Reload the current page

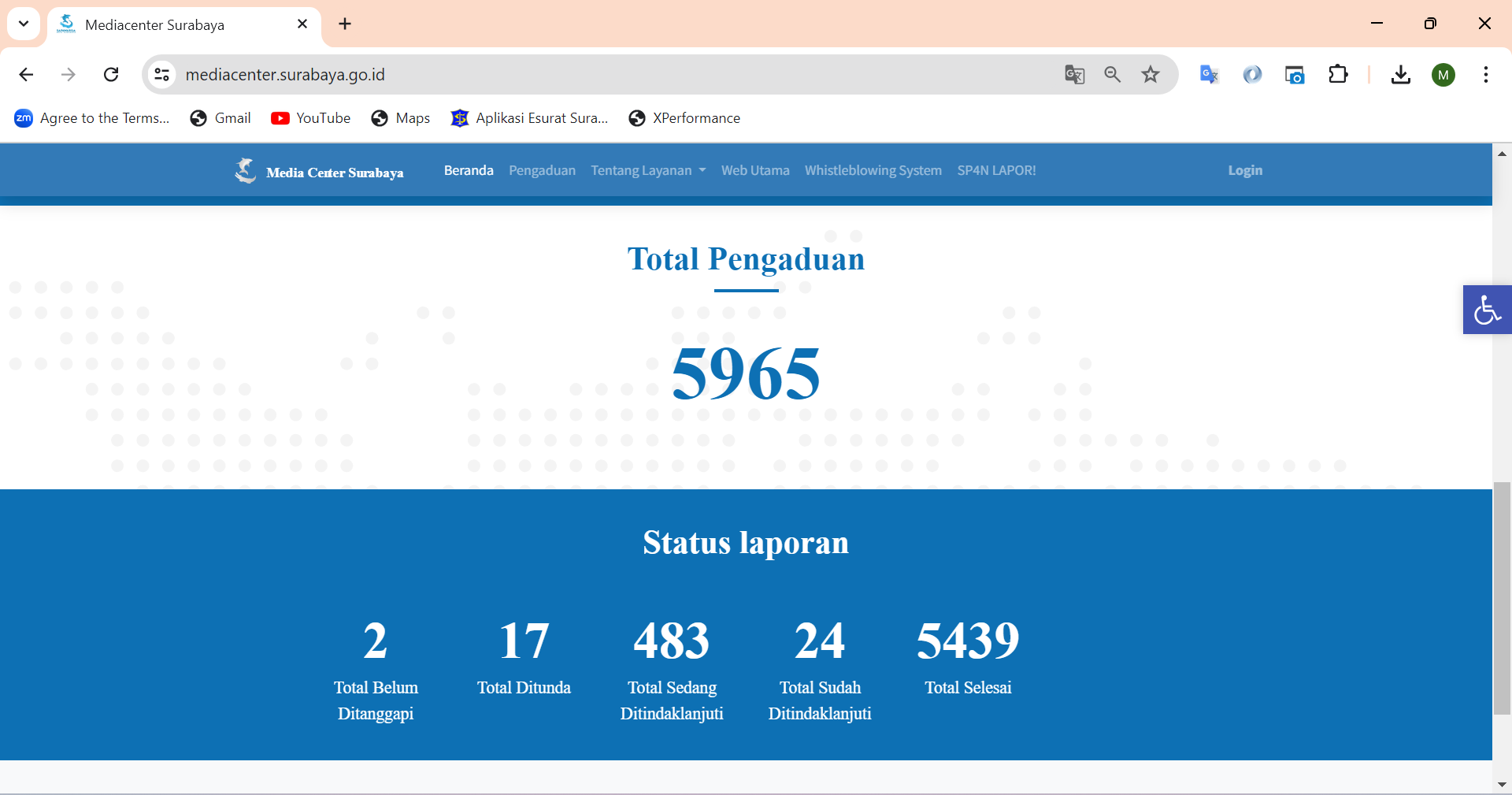pos(111,75)
